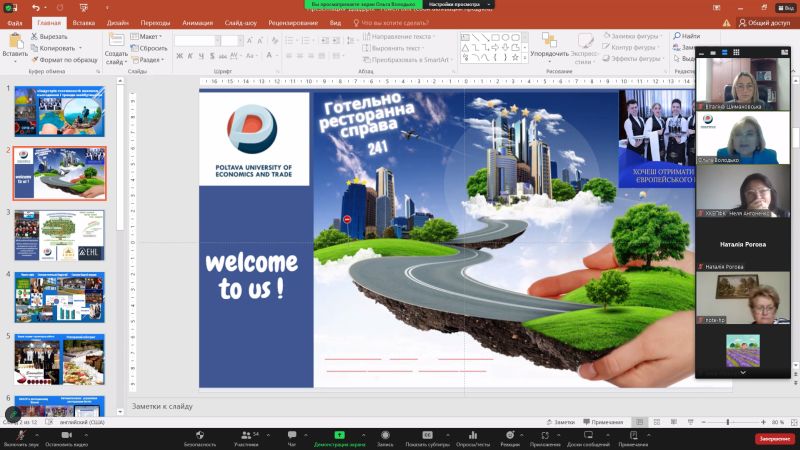Click green Share Screen (Демонстрация экрана) icon
Viewport: 800px width, 450px height.
point(339,435)
